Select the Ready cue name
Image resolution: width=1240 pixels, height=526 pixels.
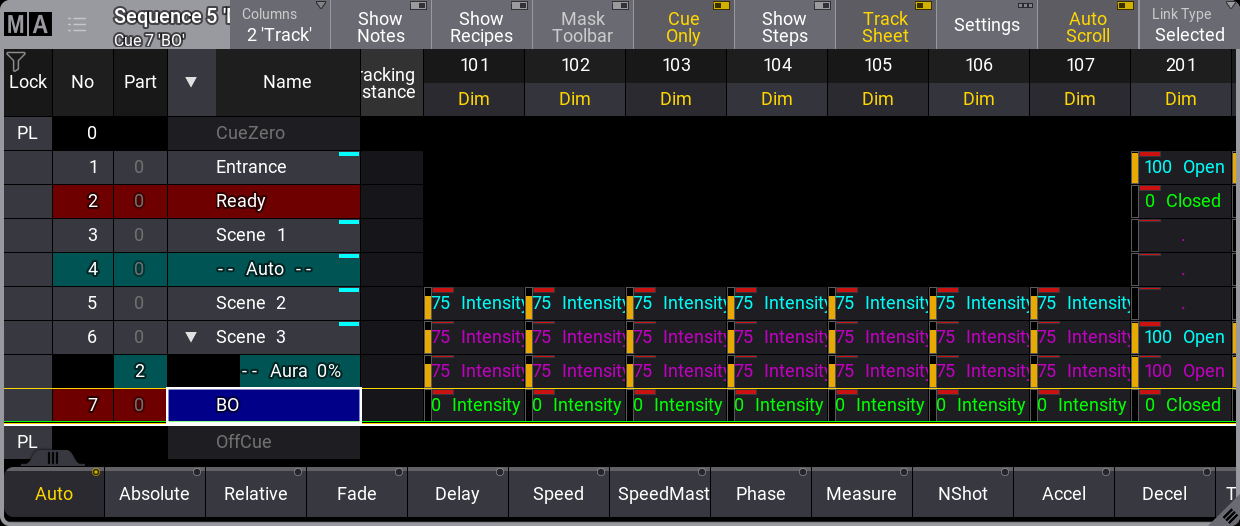tap(264, 201)
